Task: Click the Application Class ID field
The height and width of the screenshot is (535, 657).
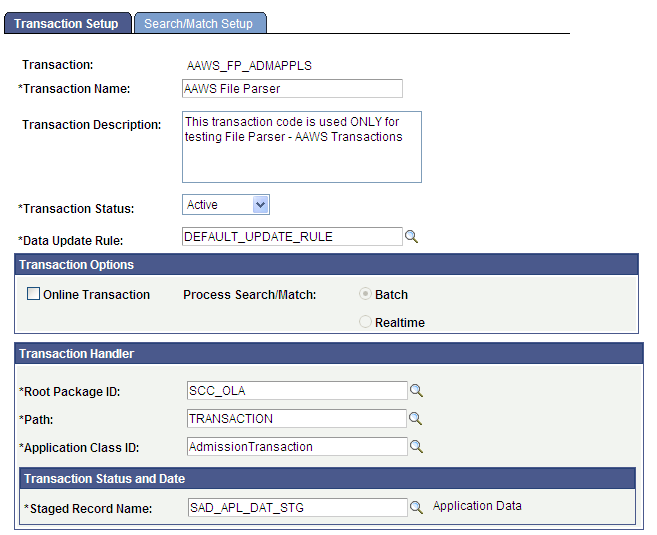Action: tap(297, 447)
